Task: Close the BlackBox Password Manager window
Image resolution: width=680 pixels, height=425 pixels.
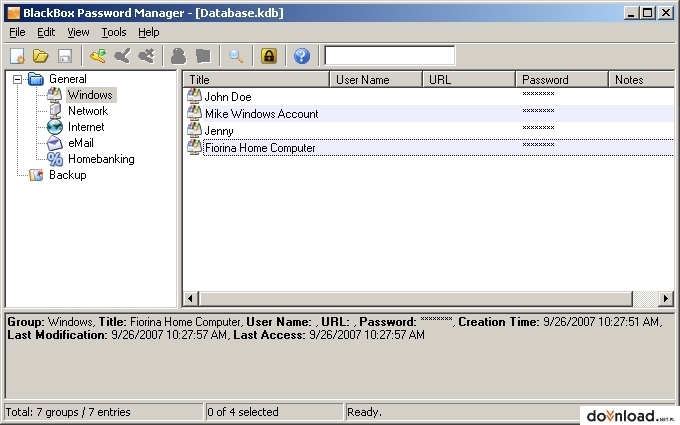Action: (x=666, y=13)
